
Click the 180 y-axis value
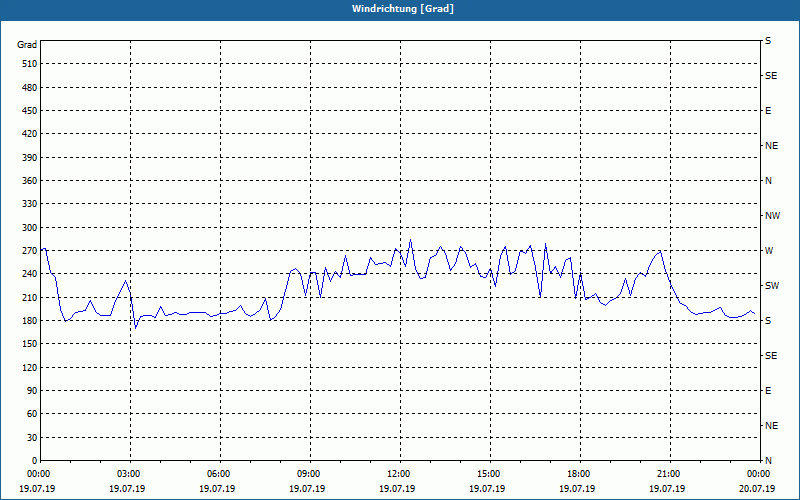(30, 321)
